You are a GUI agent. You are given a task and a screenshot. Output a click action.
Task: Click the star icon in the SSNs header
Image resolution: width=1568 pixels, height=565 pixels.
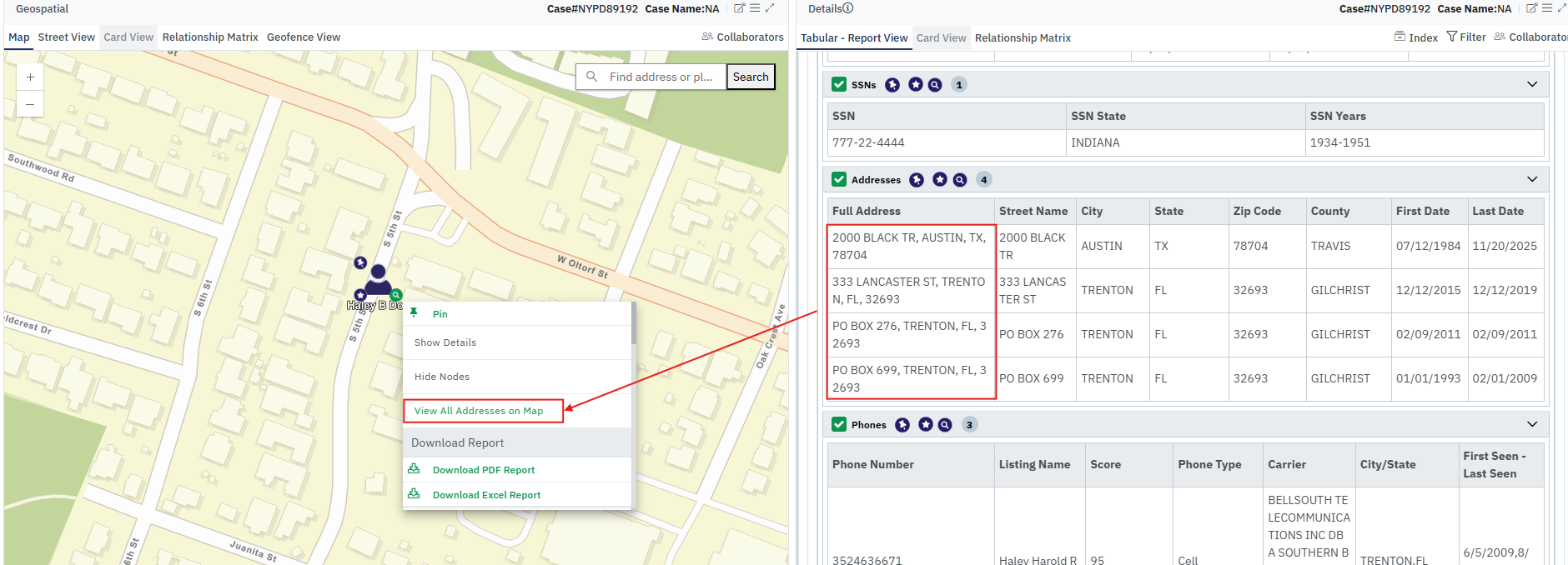click(916, 85)
